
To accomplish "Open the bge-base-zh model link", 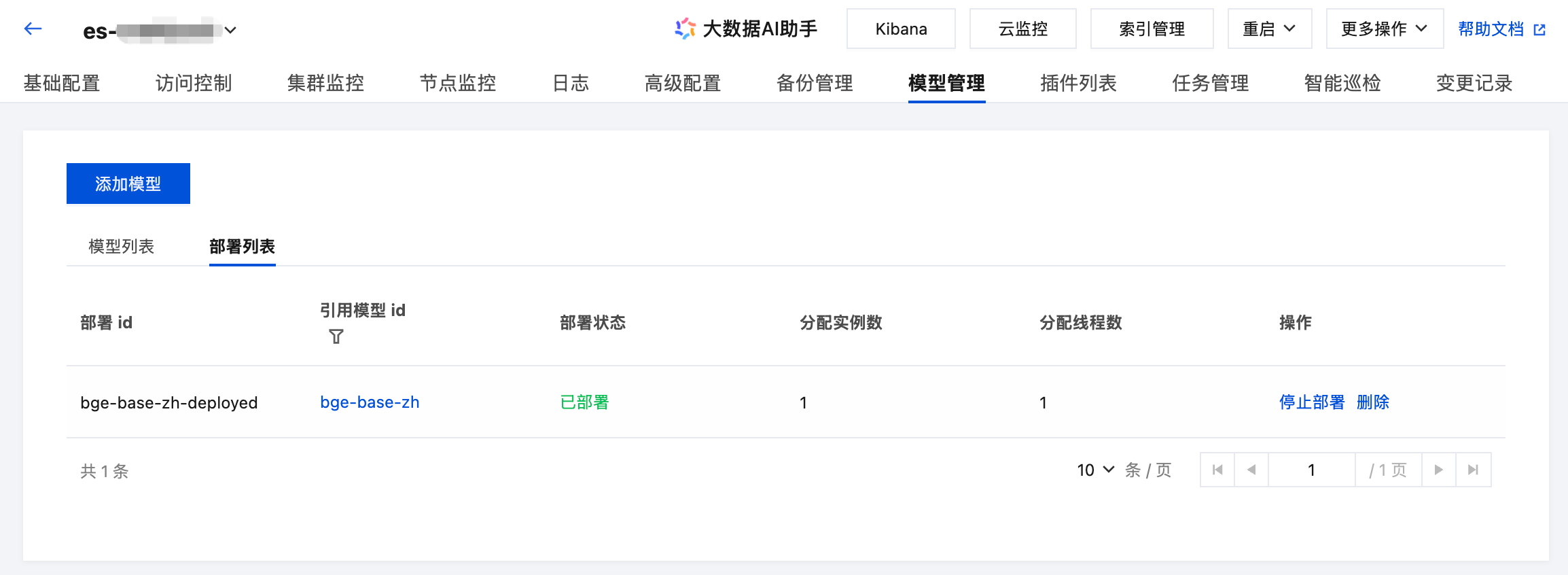I will pyautogui.click(x=370, y=402).
